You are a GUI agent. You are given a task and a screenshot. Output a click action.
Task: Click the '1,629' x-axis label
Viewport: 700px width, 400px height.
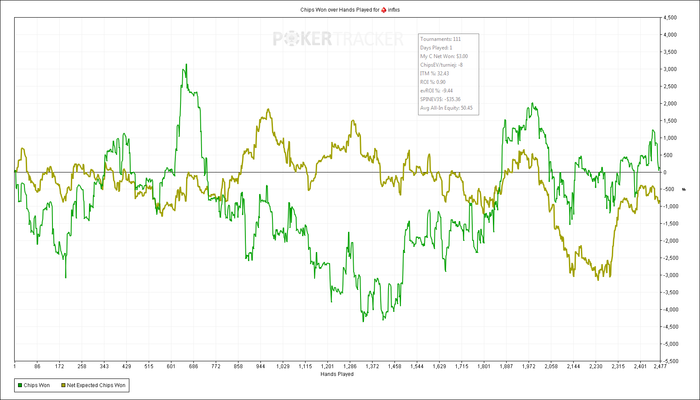[x=439, y=367]
